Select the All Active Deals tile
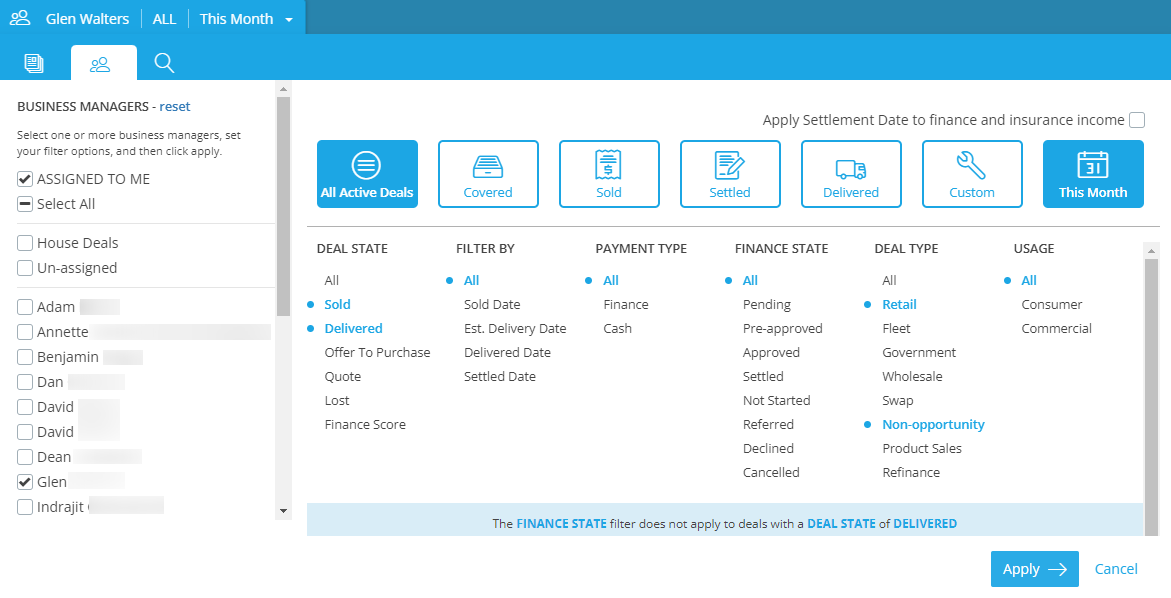 coord(367,174)
